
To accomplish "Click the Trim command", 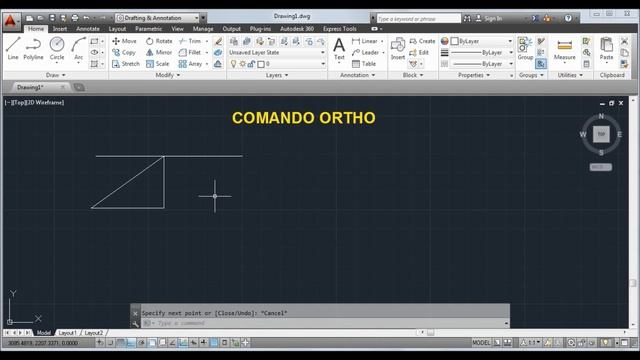I will pos(190,41).
